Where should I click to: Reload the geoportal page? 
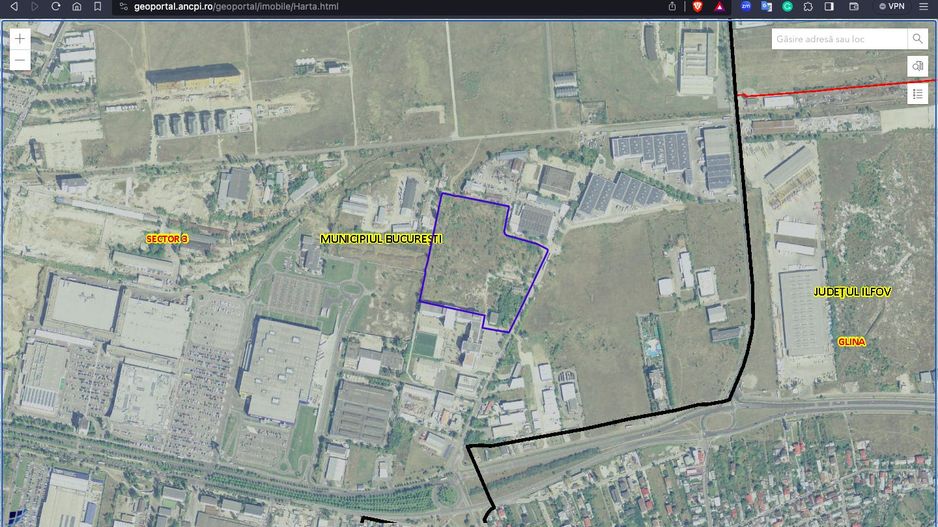click(x=56, y=7)
